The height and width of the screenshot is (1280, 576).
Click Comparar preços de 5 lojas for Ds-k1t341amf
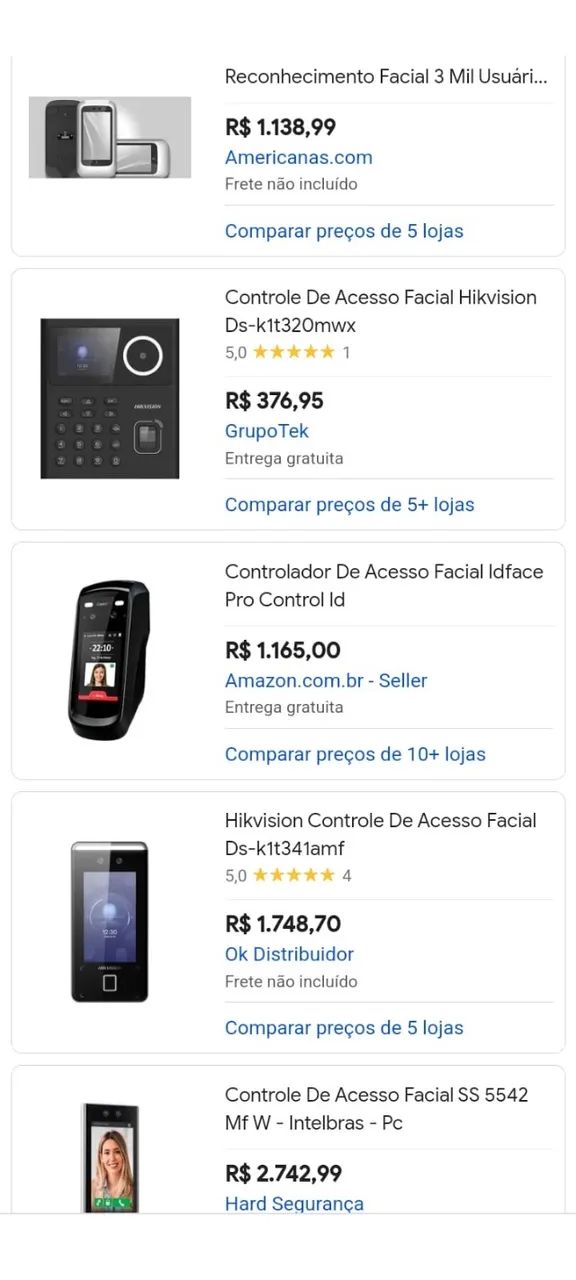click(x=344, y=1027)
